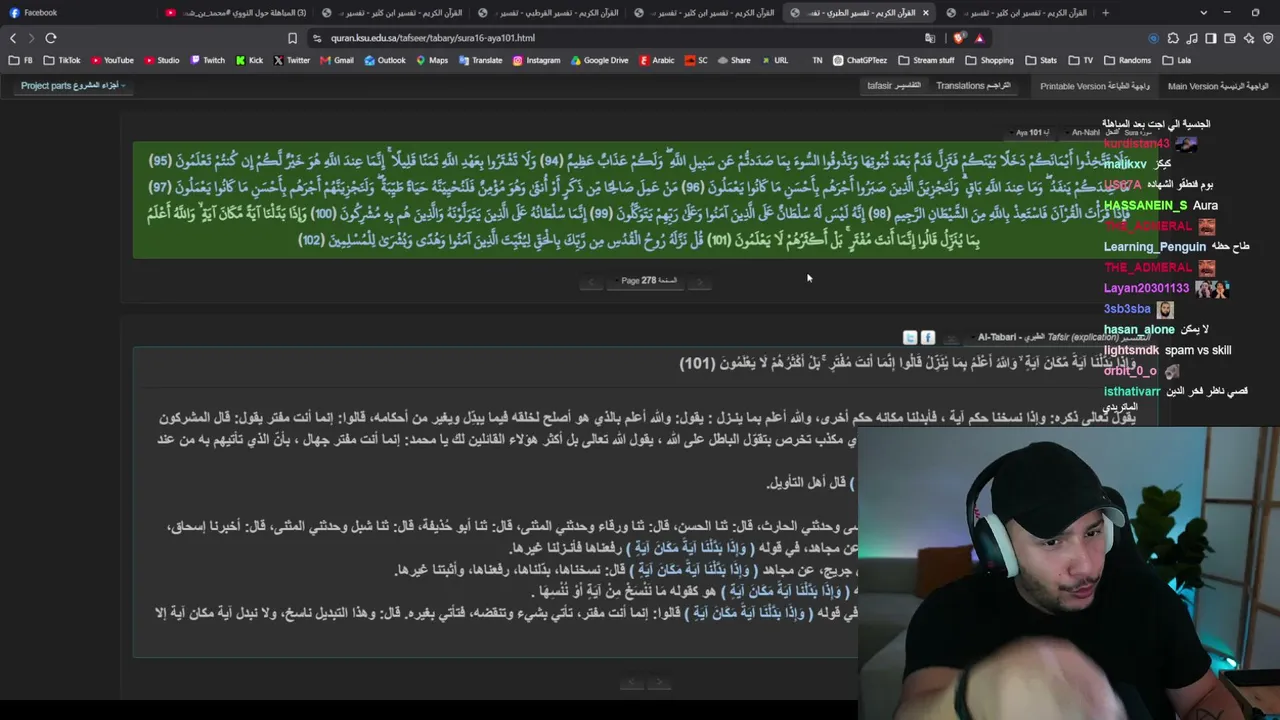Image resolution: width=1280 pixels, height=720 pixels.
Task: Click chat username 3sb3sba
Action: point(1127,309)
